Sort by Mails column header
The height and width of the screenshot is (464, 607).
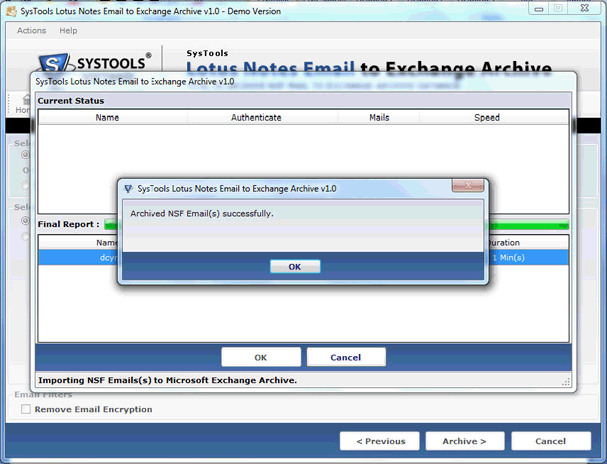pyautogui.click(x=379, y=118)
